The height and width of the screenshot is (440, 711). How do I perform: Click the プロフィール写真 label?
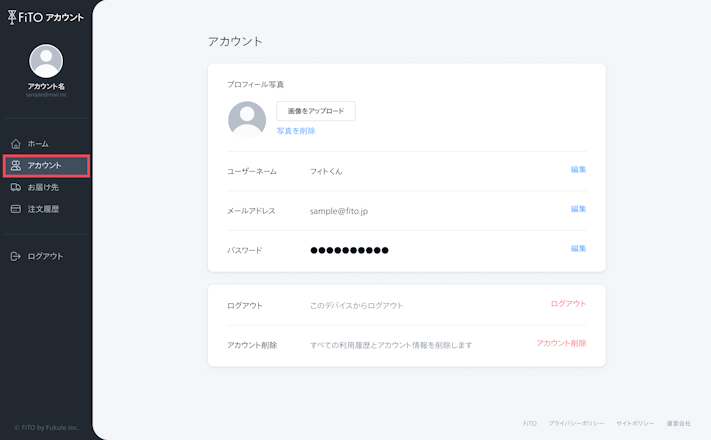256,84
